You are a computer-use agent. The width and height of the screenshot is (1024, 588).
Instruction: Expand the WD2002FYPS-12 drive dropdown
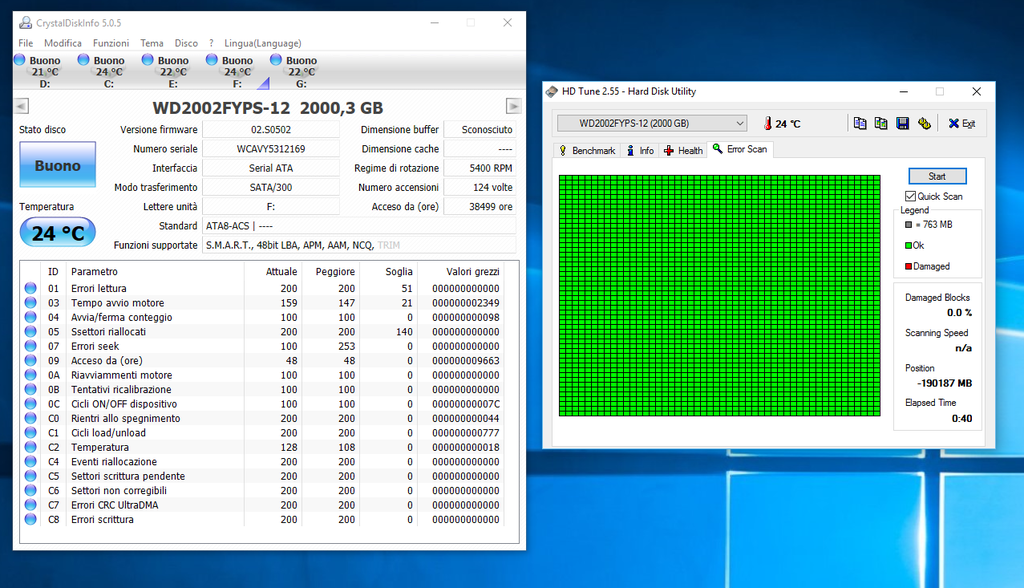740,123
